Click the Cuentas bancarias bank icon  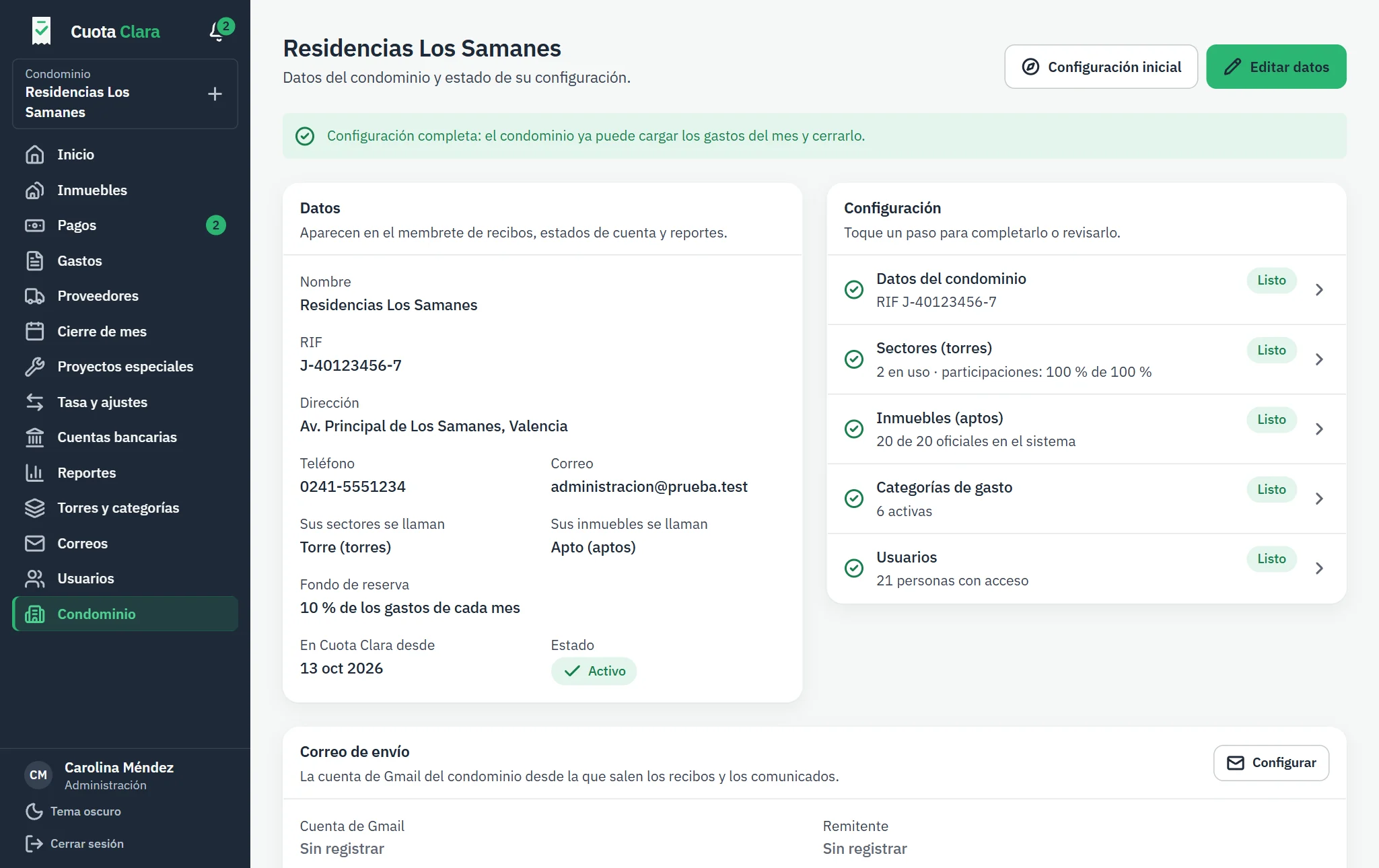pos(34,437)
